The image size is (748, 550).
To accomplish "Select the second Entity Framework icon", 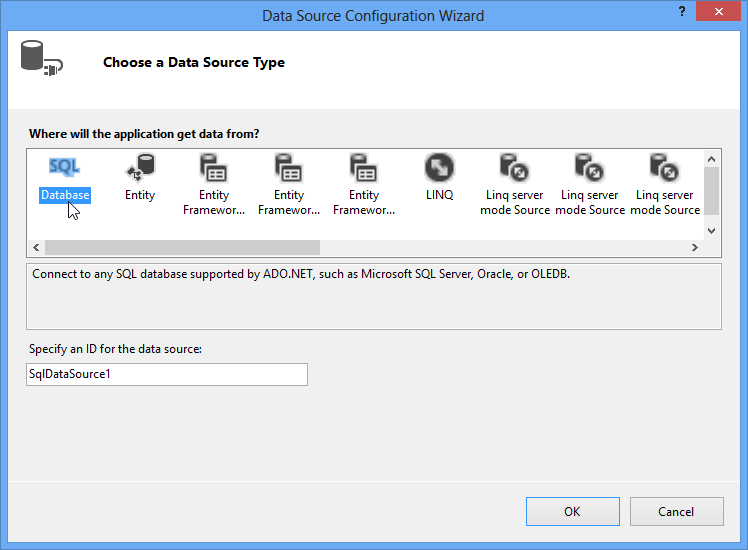I will click(x=289, y=167).
